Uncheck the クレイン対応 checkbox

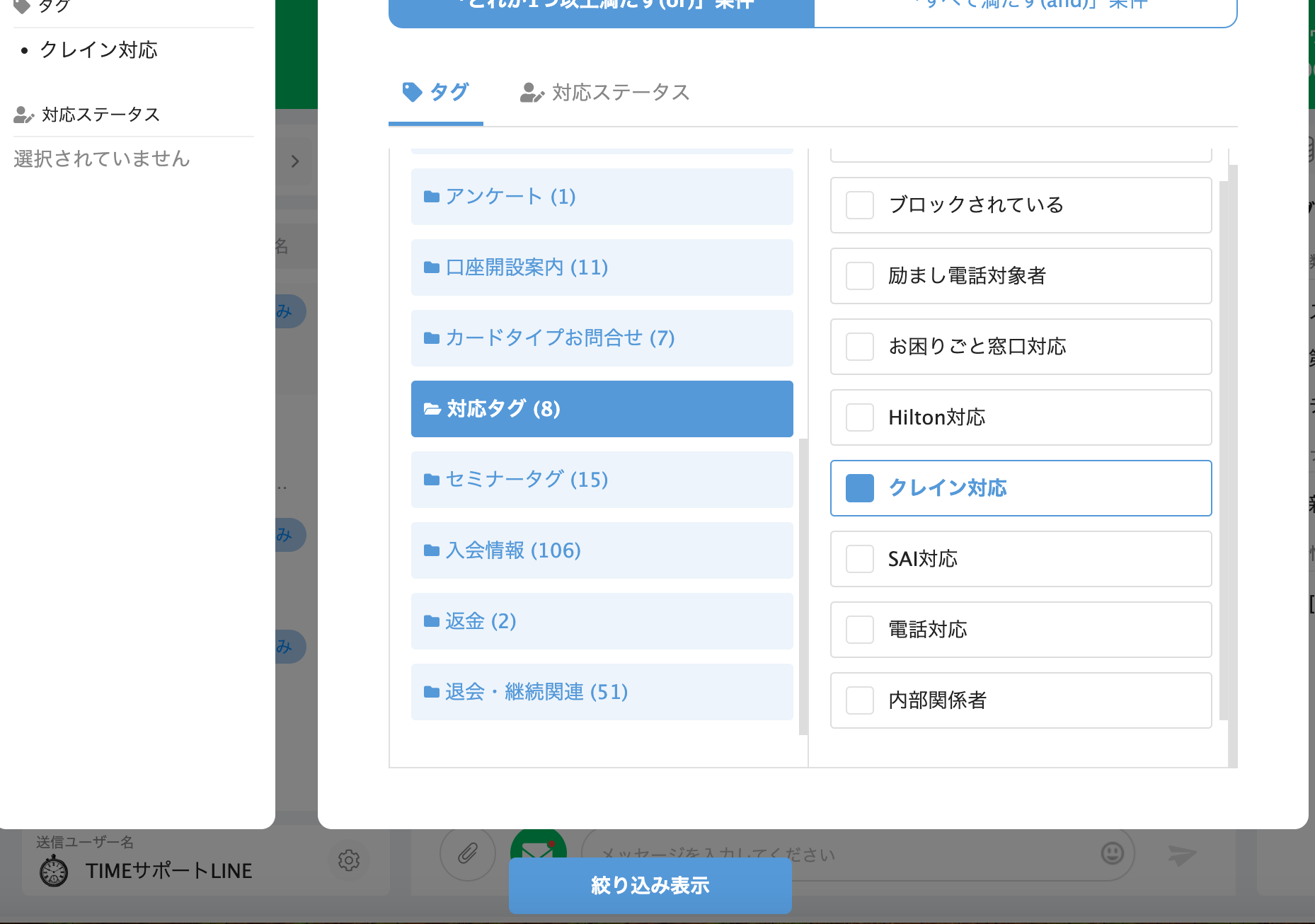coord(859,487)
